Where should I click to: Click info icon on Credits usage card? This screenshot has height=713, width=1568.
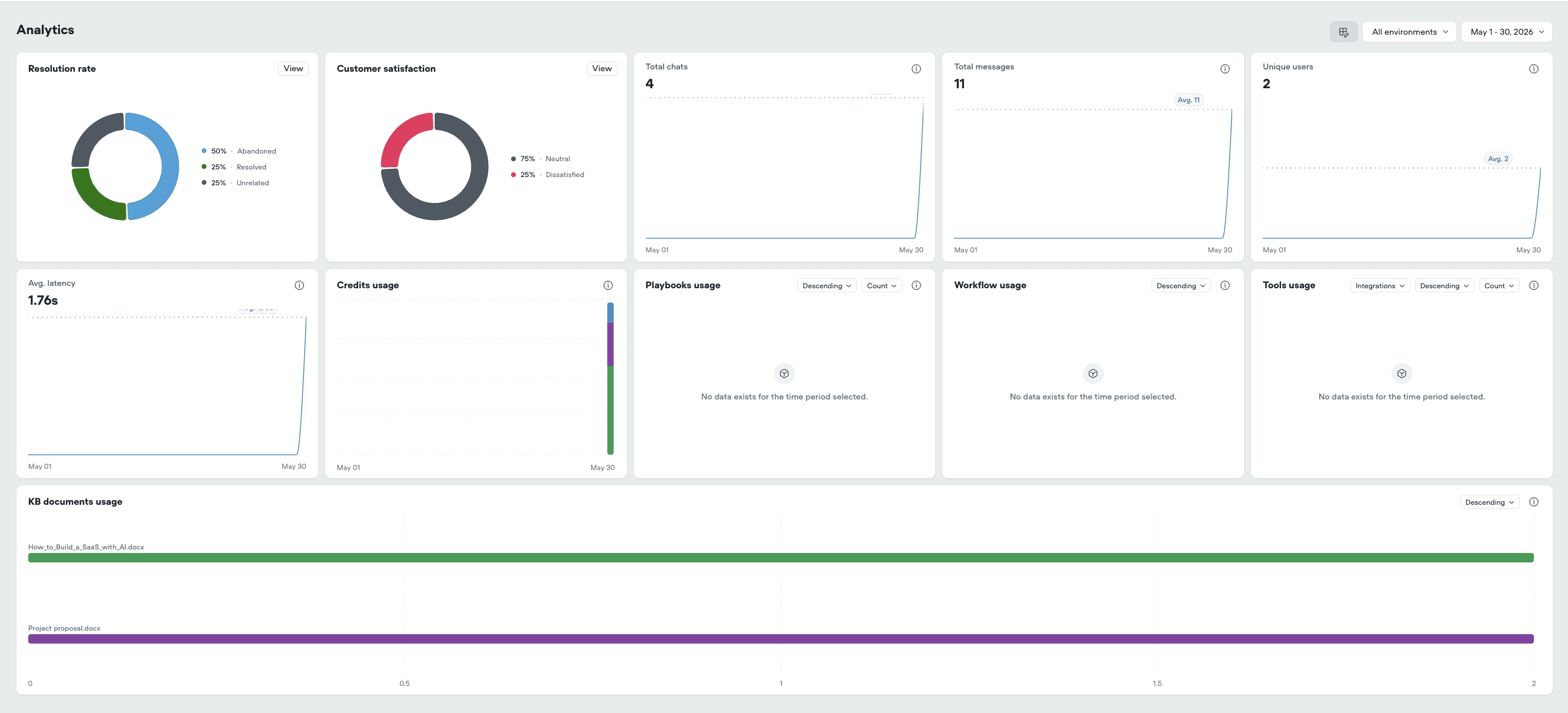pos(608,285)
